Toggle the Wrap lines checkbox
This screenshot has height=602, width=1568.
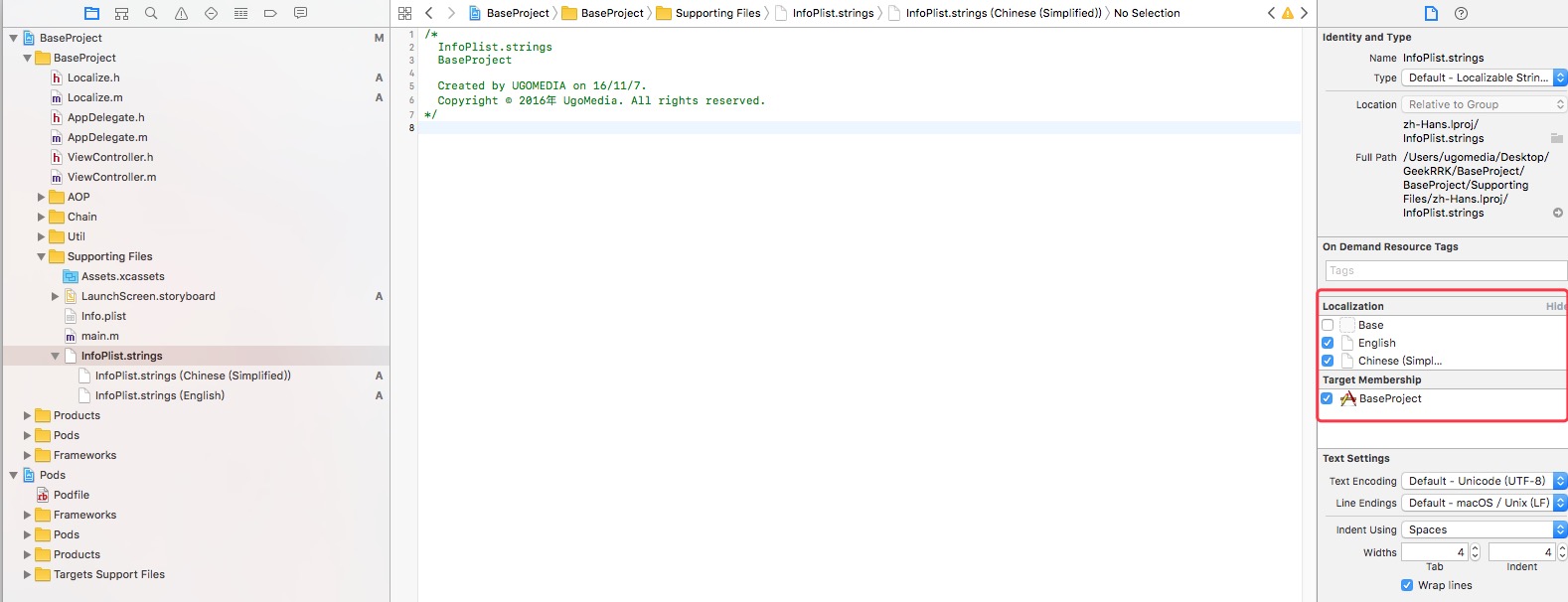click(x=1407, y=585)
